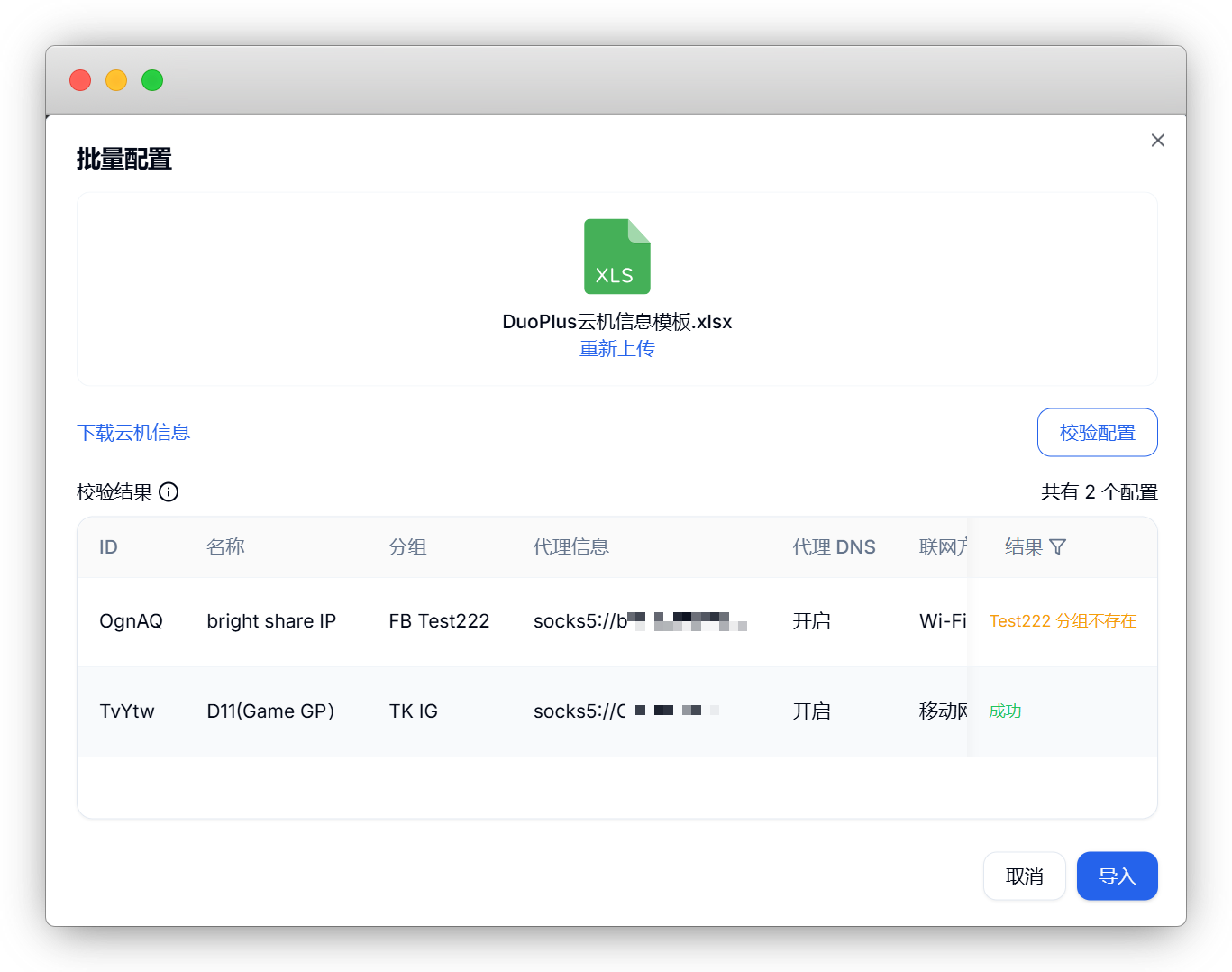This screenshot has width=1232, height=972.
Task: Click the DuoPlus云机信息模板.xlsx file name
Action: pos(616,322)
